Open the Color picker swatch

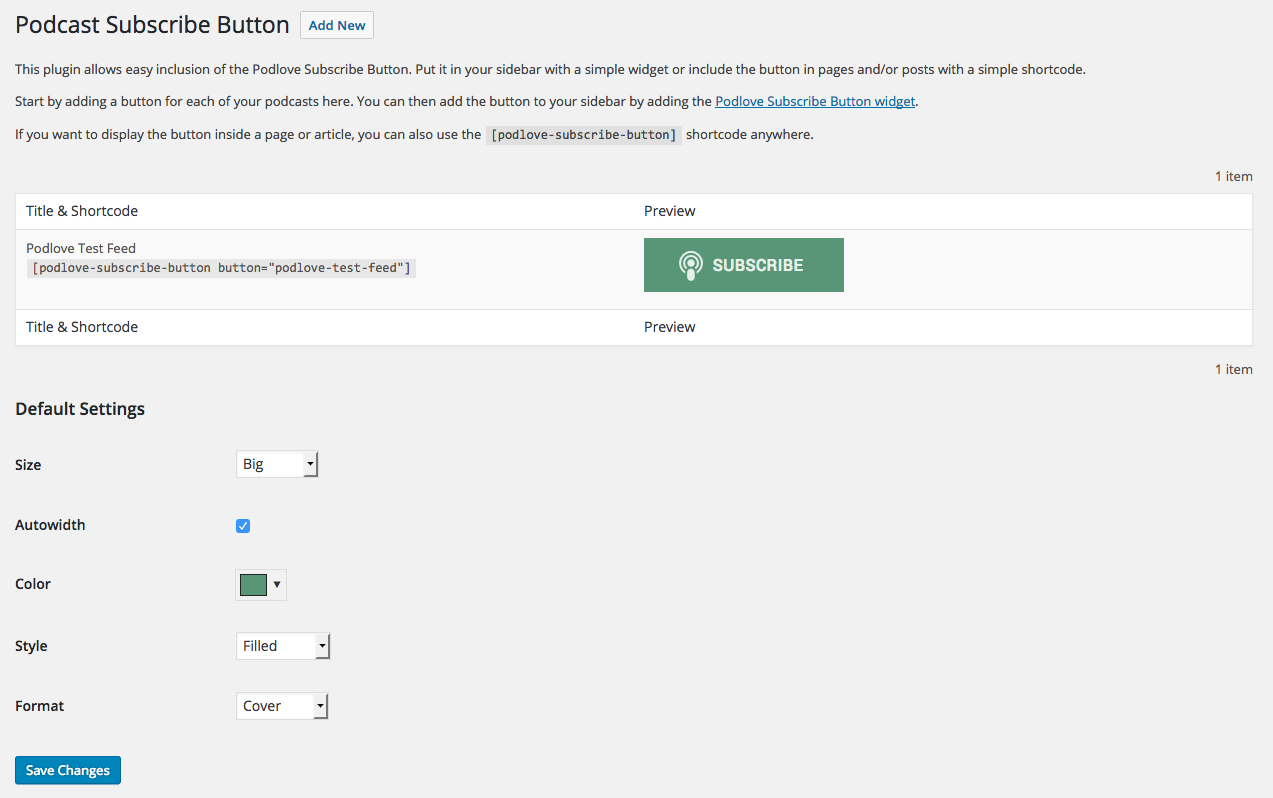tap(261, 585)
